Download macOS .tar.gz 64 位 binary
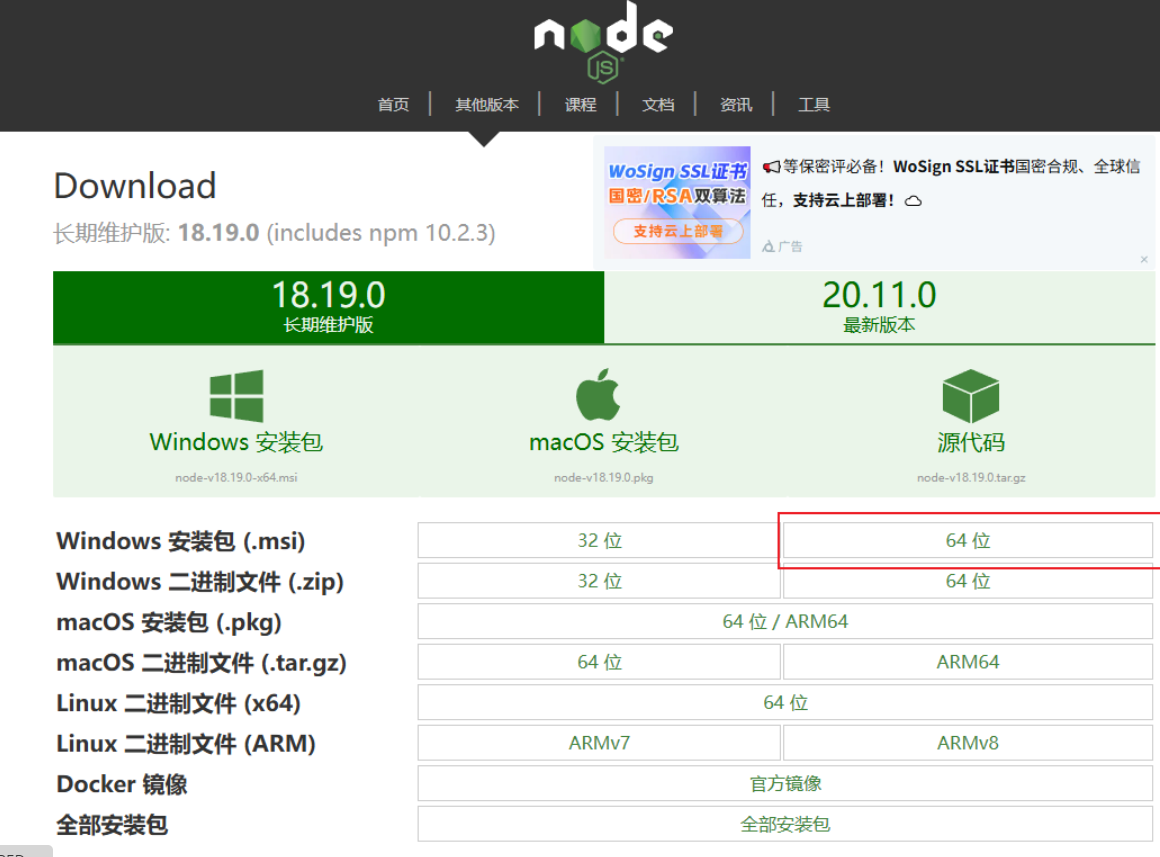The image size is (1160, 857). (599, 662)
